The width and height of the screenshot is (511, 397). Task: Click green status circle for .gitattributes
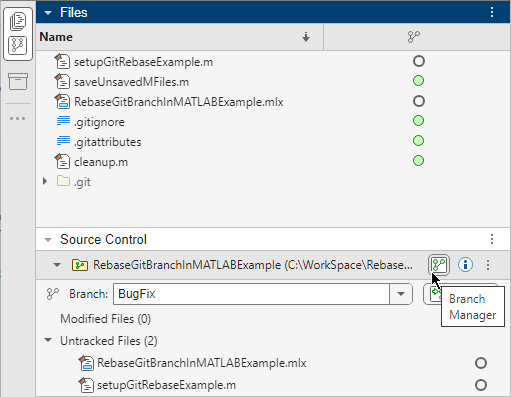(418, 141)
